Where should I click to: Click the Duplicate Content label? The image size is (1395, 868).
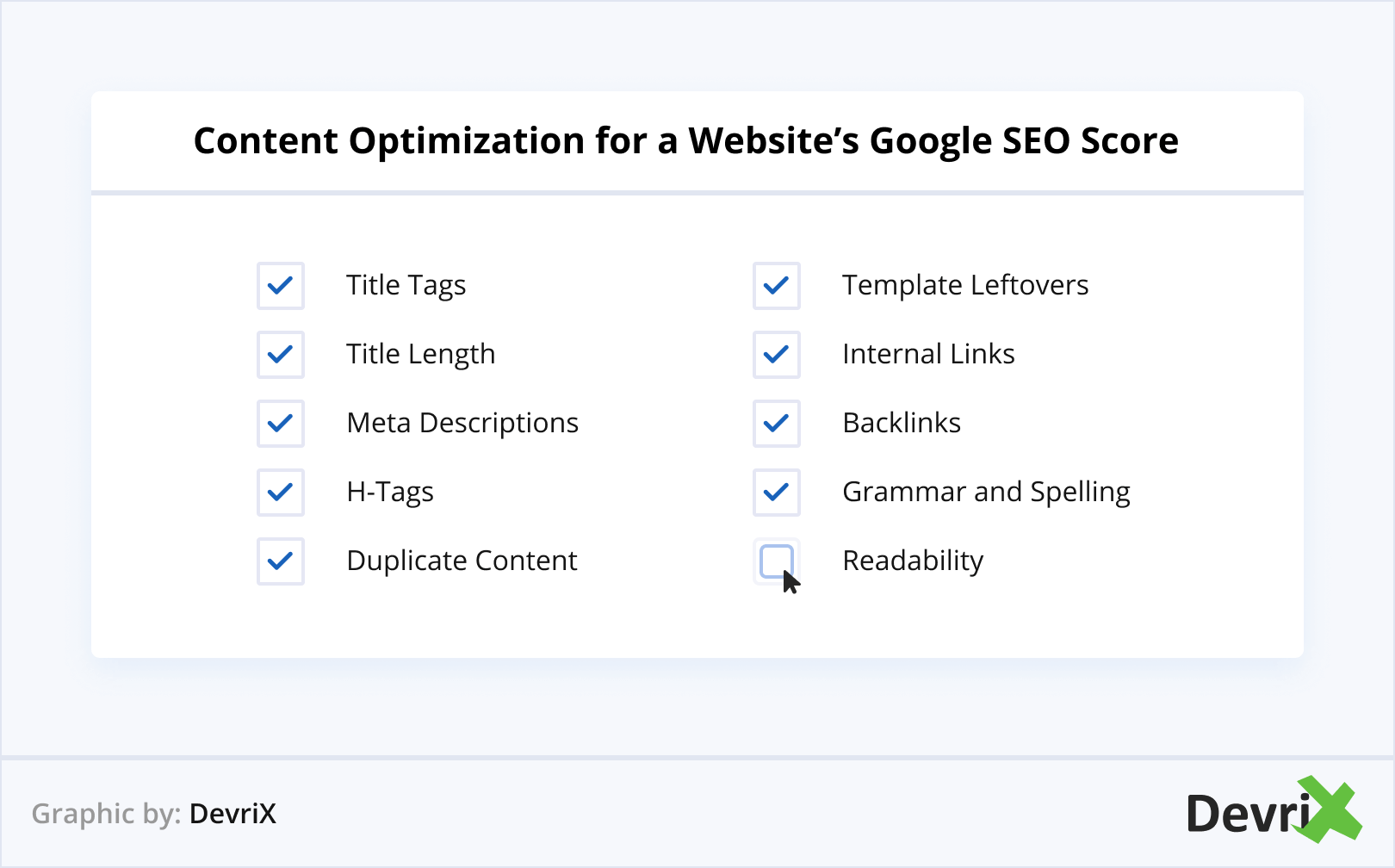462,561
